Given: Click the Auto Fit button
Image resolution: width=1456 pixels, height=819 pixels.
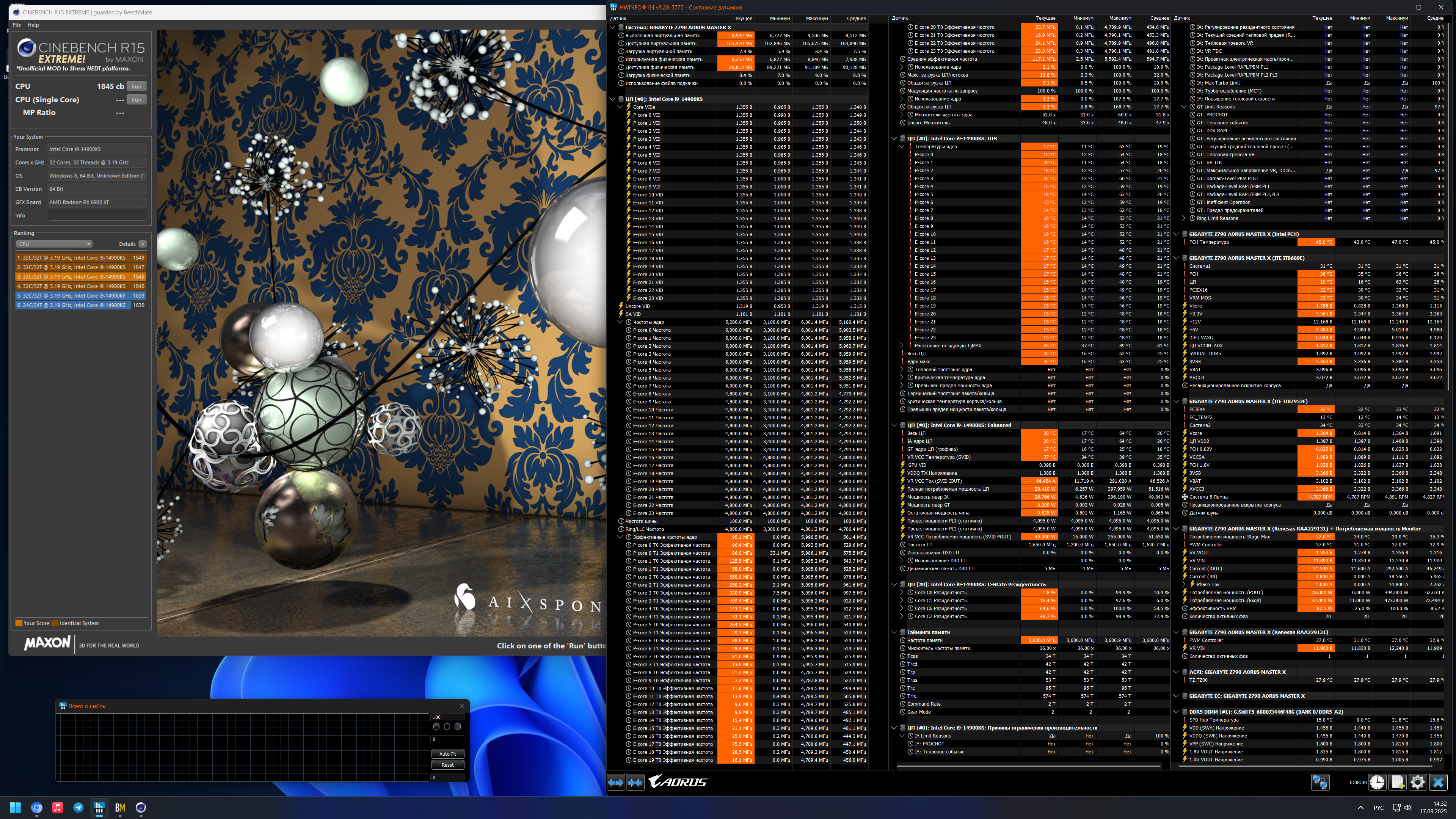Looking at the screenshot, I should pyautogui.click(x=448, y=754).
